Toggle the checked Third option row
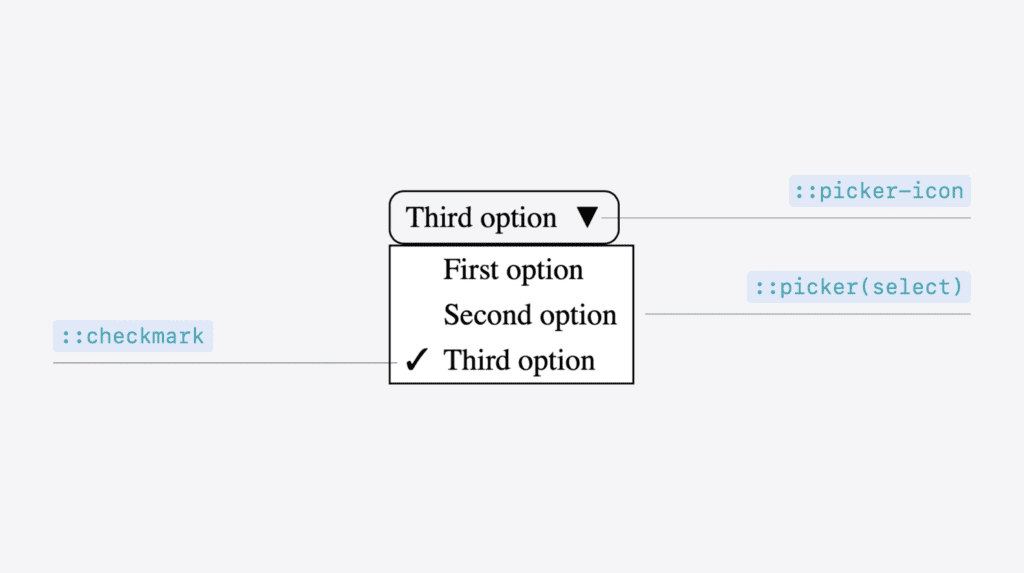The image size is (1024, 573). coord(511,360)
